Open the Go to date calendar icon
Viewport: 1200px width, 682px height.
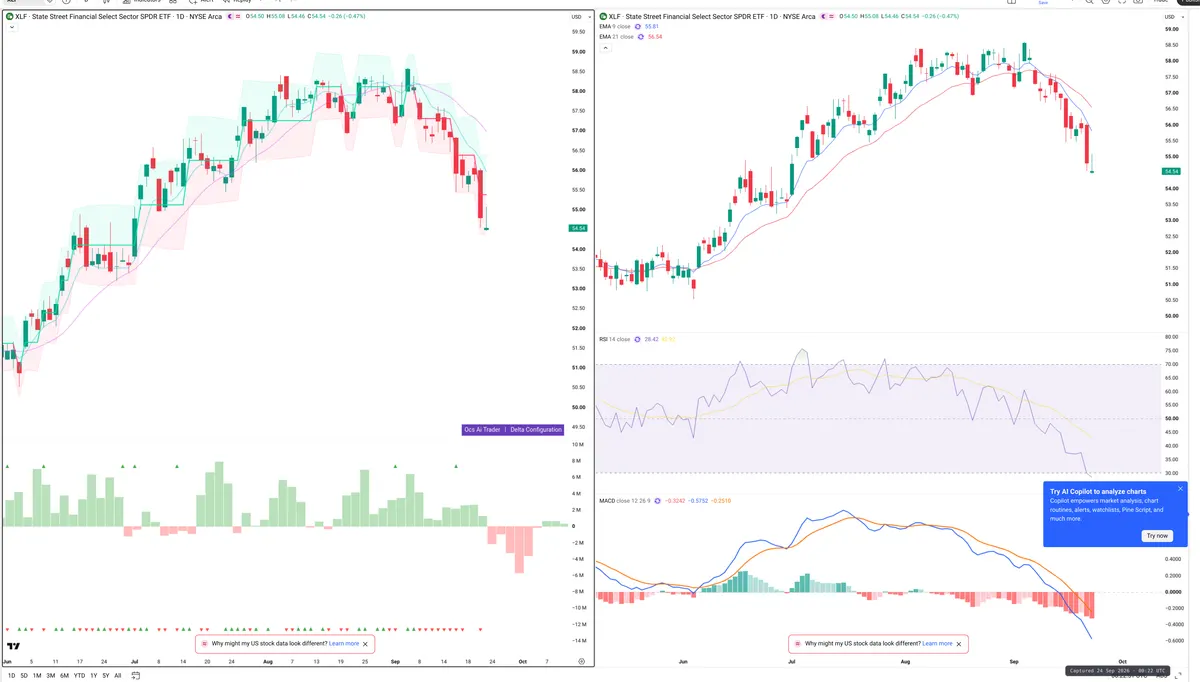(x=135, y=675)
